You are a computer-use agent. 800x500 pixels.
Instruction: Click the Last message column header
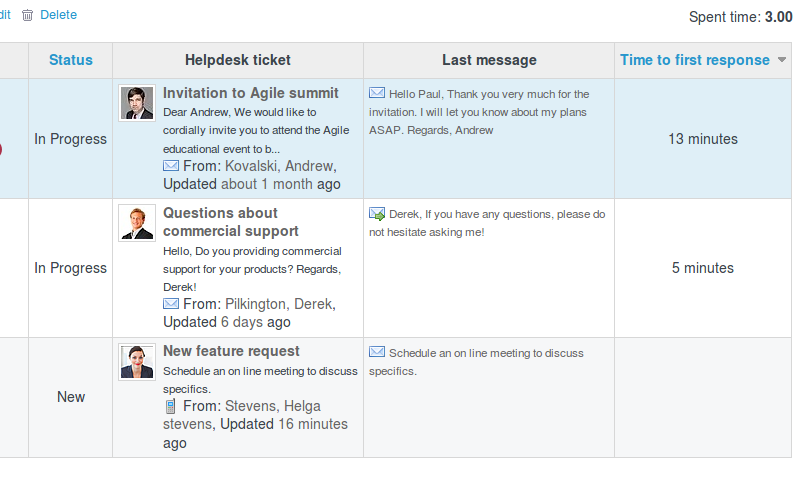[x=489, y=60]
